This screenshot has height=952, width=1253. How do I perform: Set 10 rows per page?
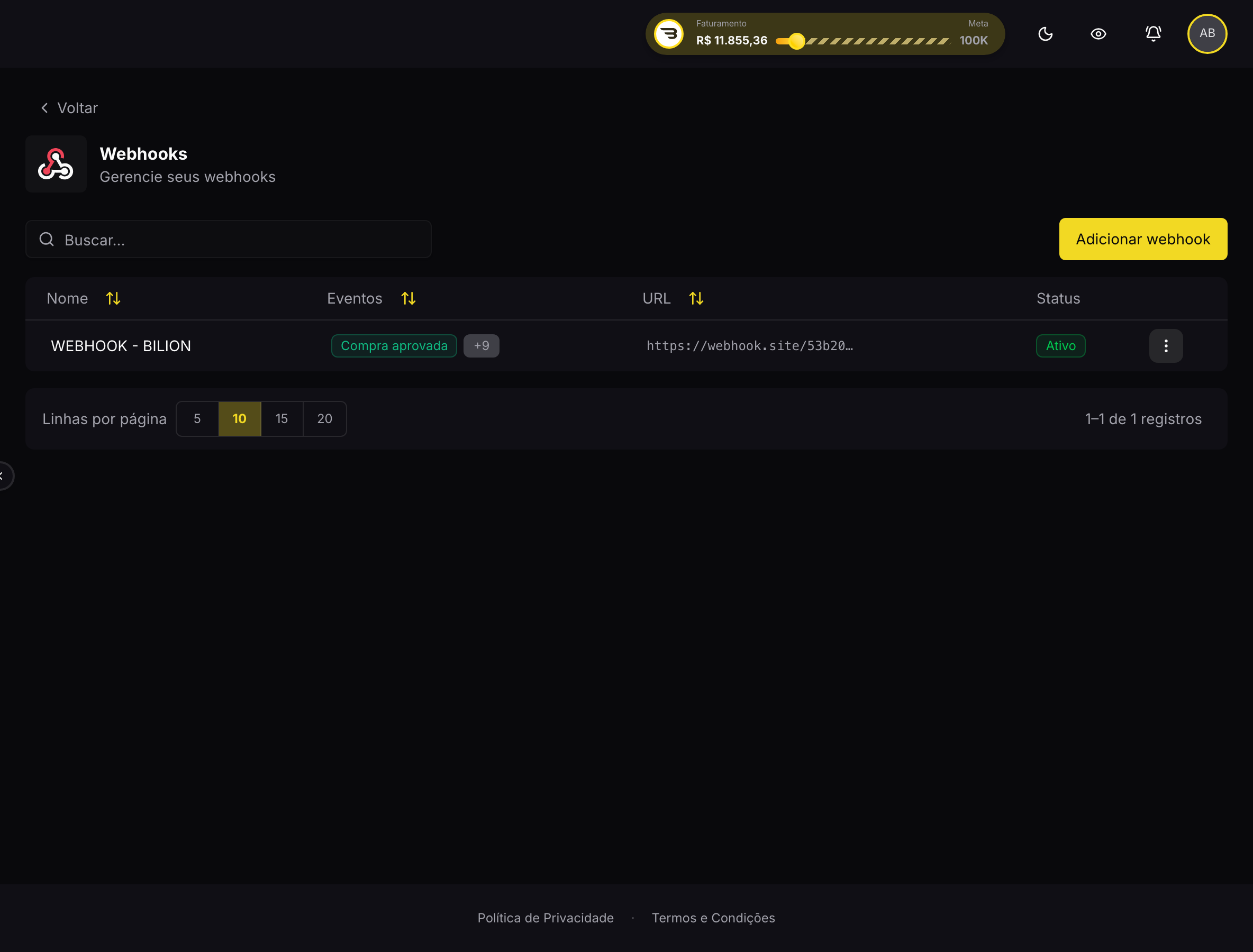(240, 419)
